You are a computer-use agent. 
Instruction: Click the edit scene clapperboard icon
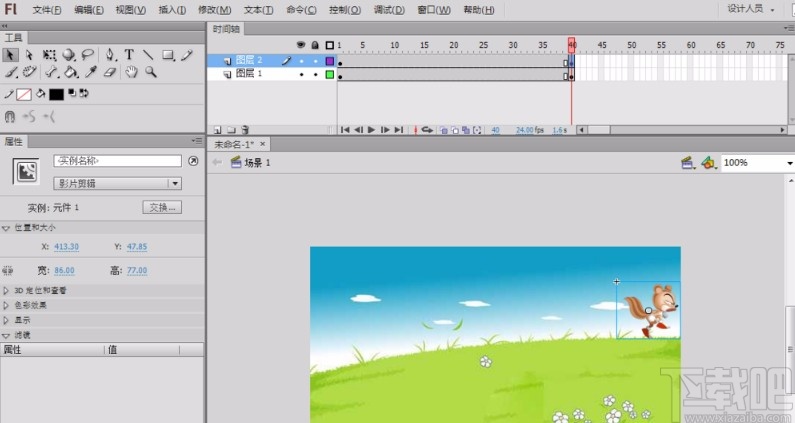pos(687,163)
